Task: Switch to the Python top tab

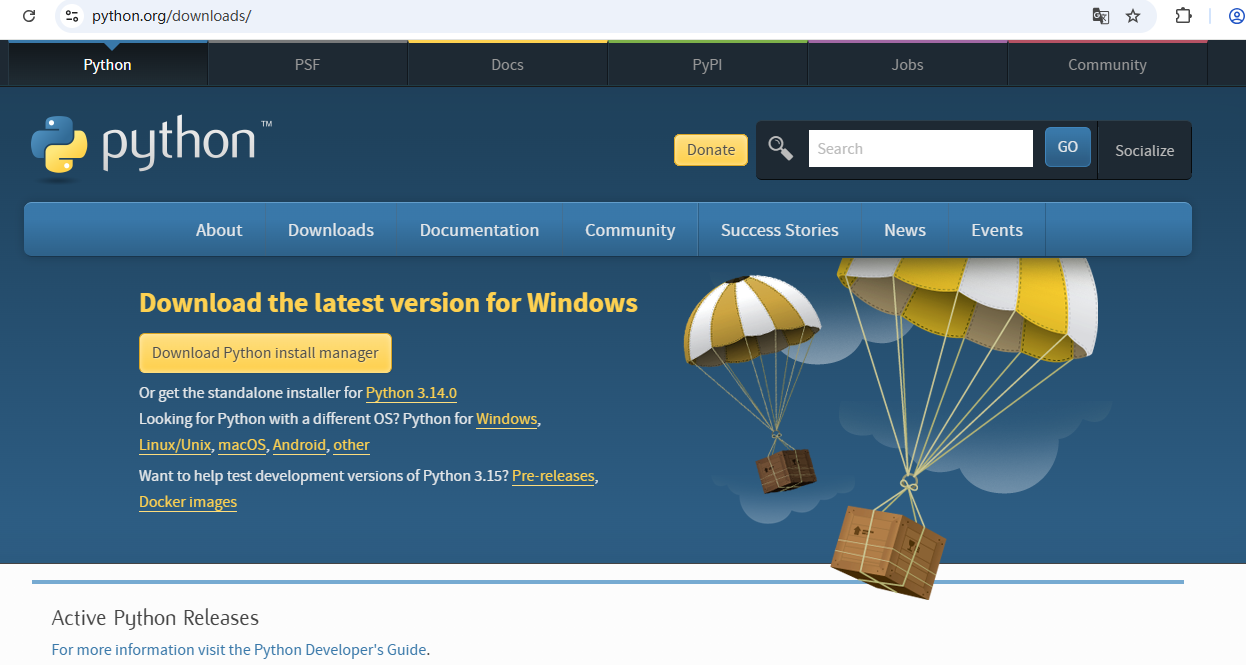Action: [108, 65]
